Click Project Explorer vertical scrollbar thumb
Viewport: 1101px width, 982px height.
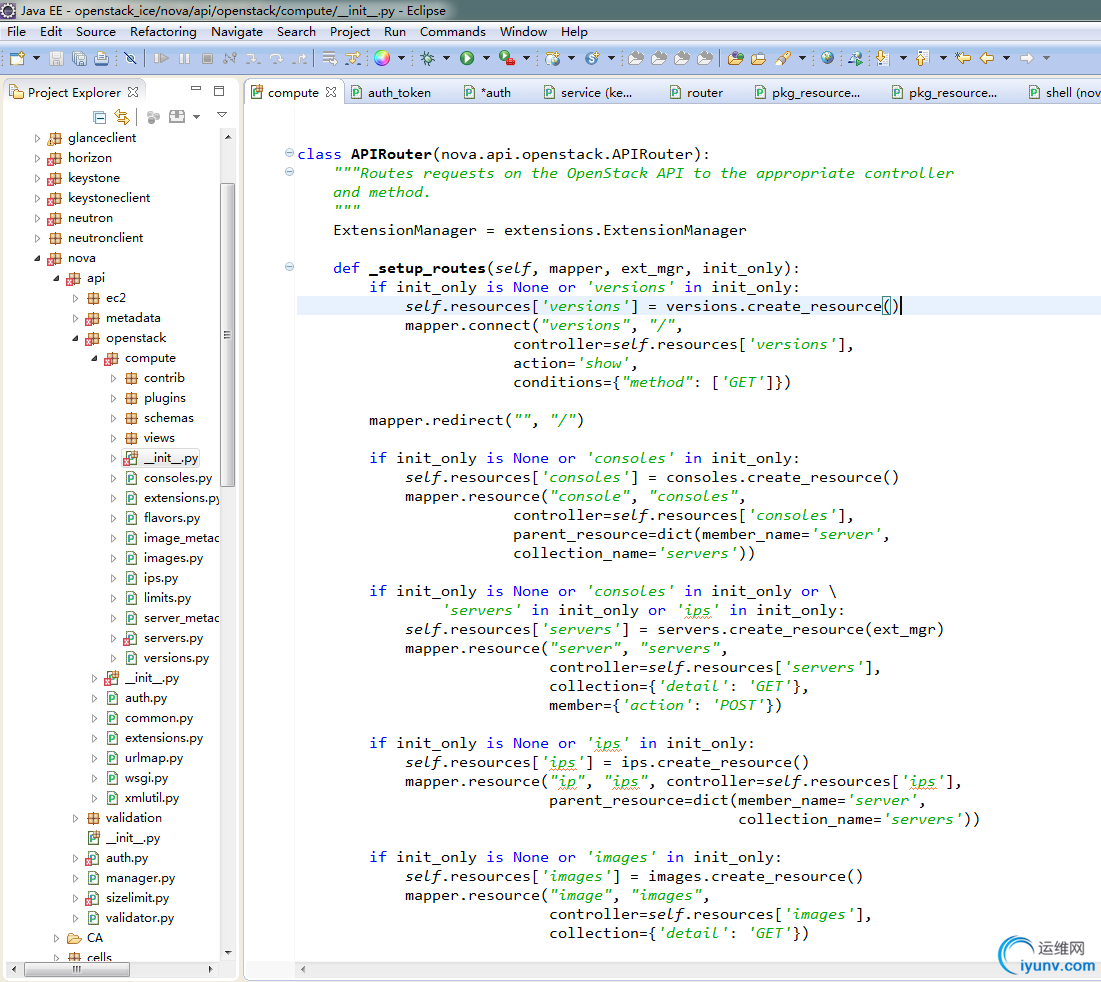228,334
